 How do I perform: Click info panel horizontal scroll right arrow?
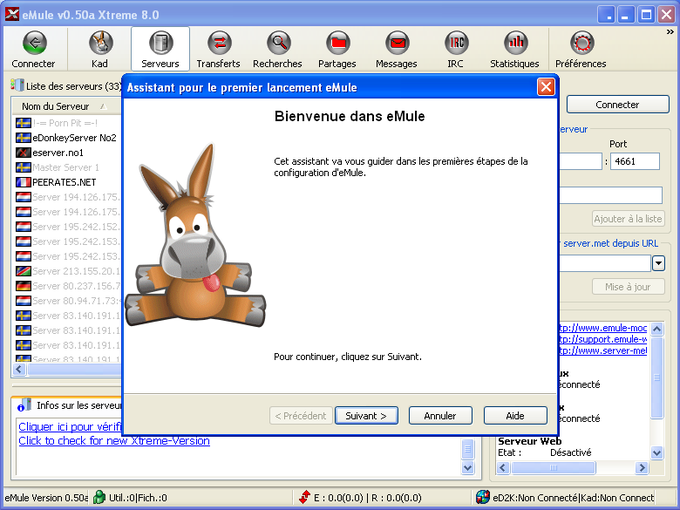coord(642,468)
